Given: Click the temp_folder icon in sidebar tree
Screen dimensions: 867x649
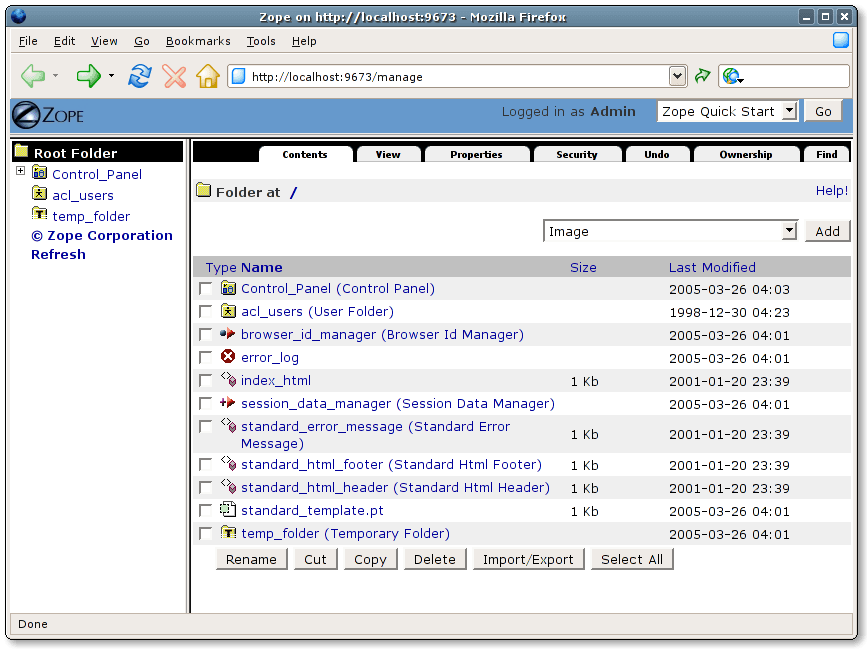Looking at the screenshot, I should click(40, 215).
